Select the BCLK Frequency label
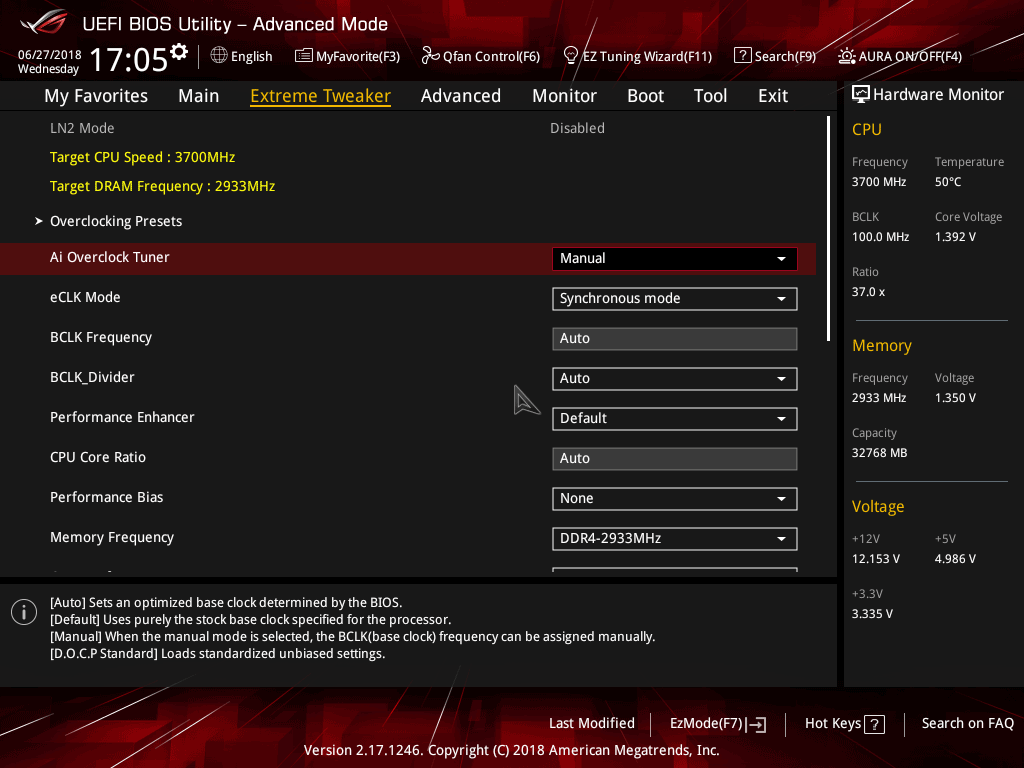 [x=101, y=338]
